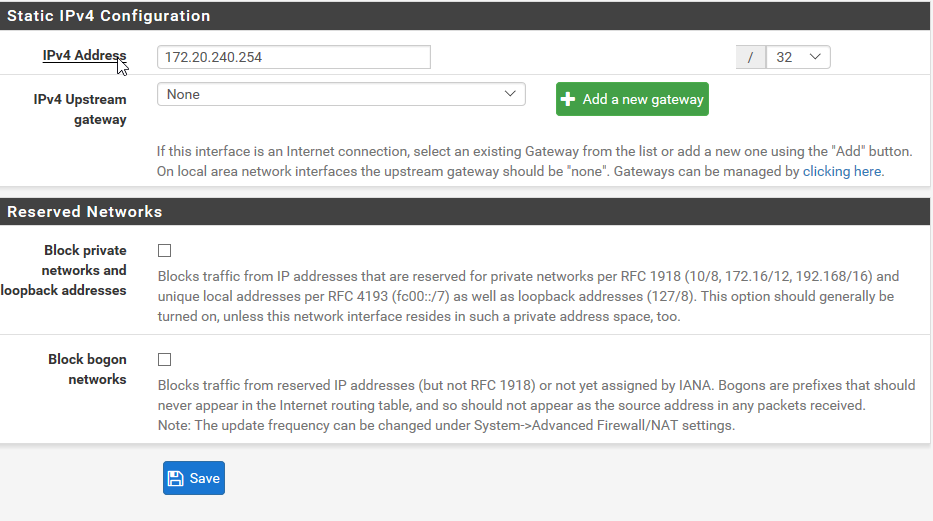Click the bogon networks description paragraph
Image resolution: width=933 pixels, height=521 pixels.
[x=536, y=405]
